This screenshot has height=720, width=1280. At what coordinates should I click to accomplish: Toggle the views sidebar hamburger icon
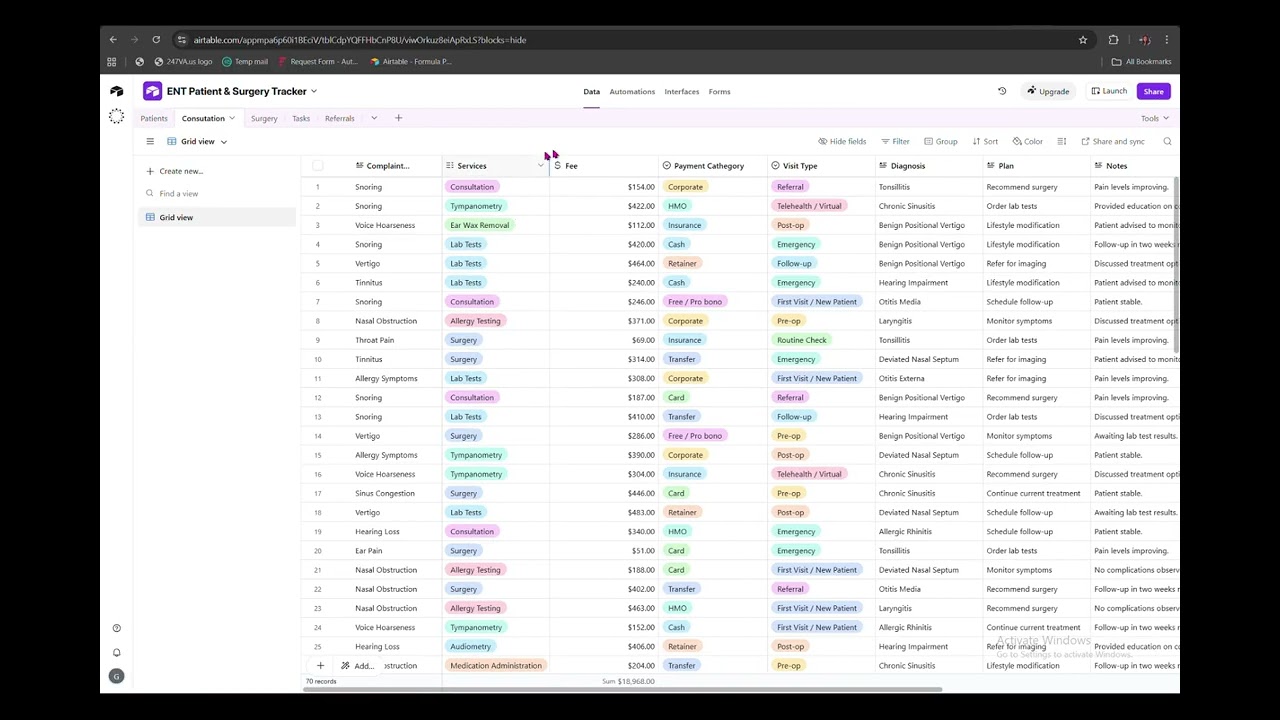[x=150, y=141]
